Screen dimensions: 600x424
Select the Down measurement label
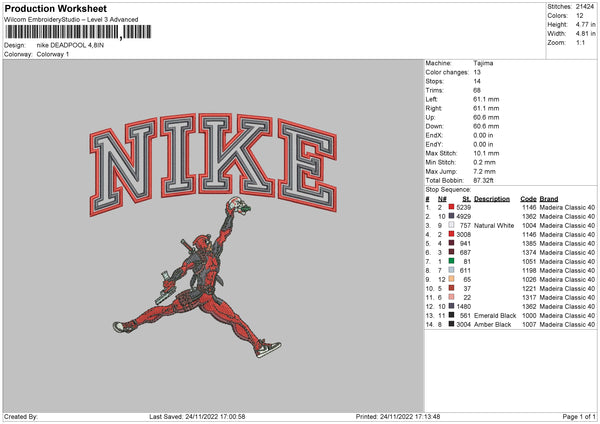[x=434, y=126]
